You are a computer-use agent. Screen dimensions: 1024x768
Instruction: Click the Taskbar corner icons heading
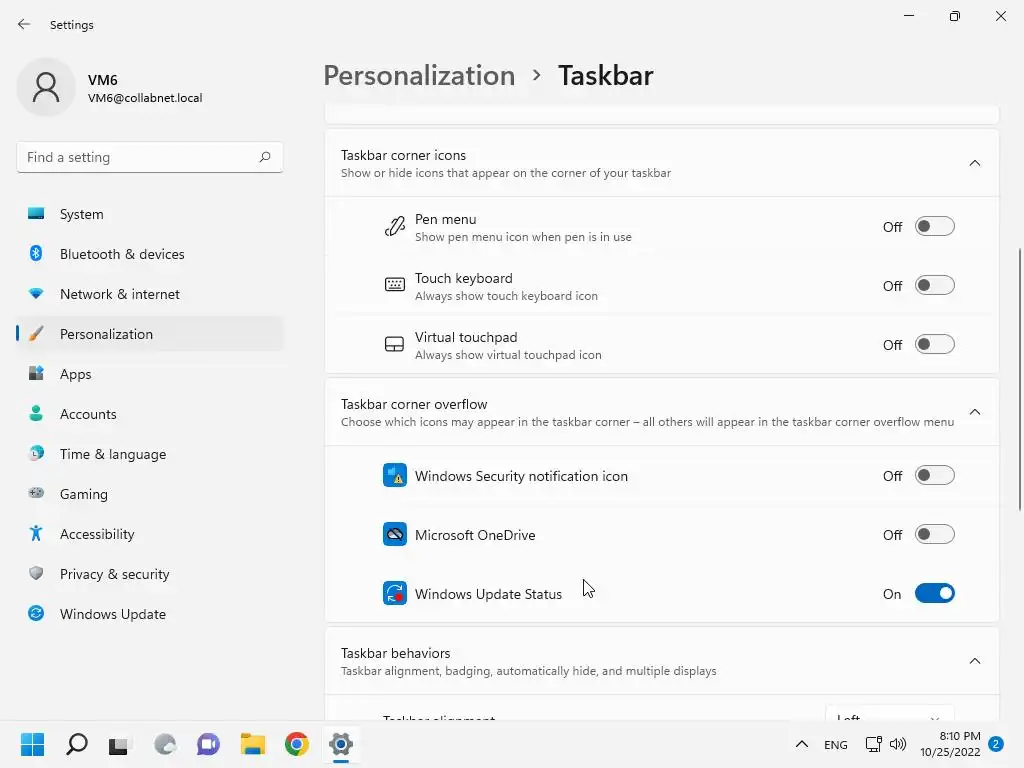click(403, 155)
